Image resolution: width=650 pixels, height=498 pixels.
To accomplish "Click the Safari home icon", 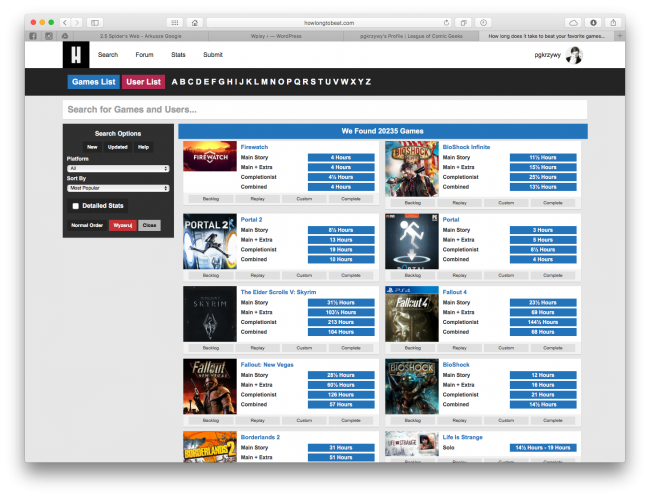I will coord(195,22).
